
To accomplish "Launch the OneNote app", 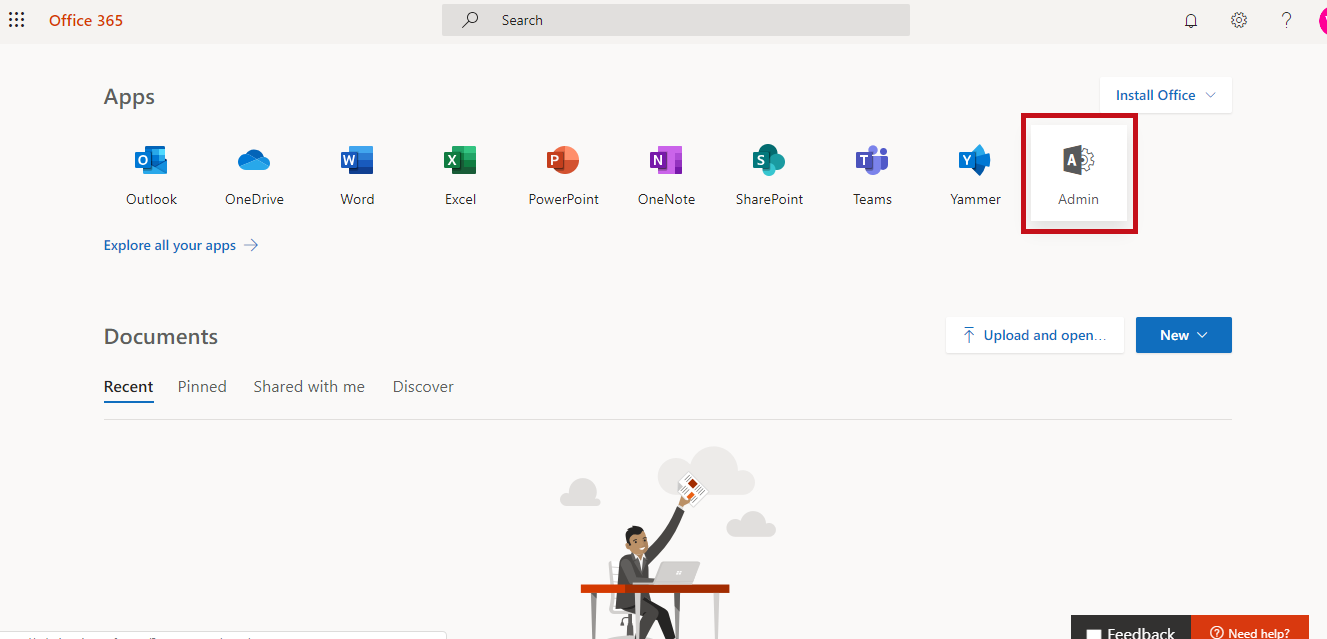I will coord(666,174).
